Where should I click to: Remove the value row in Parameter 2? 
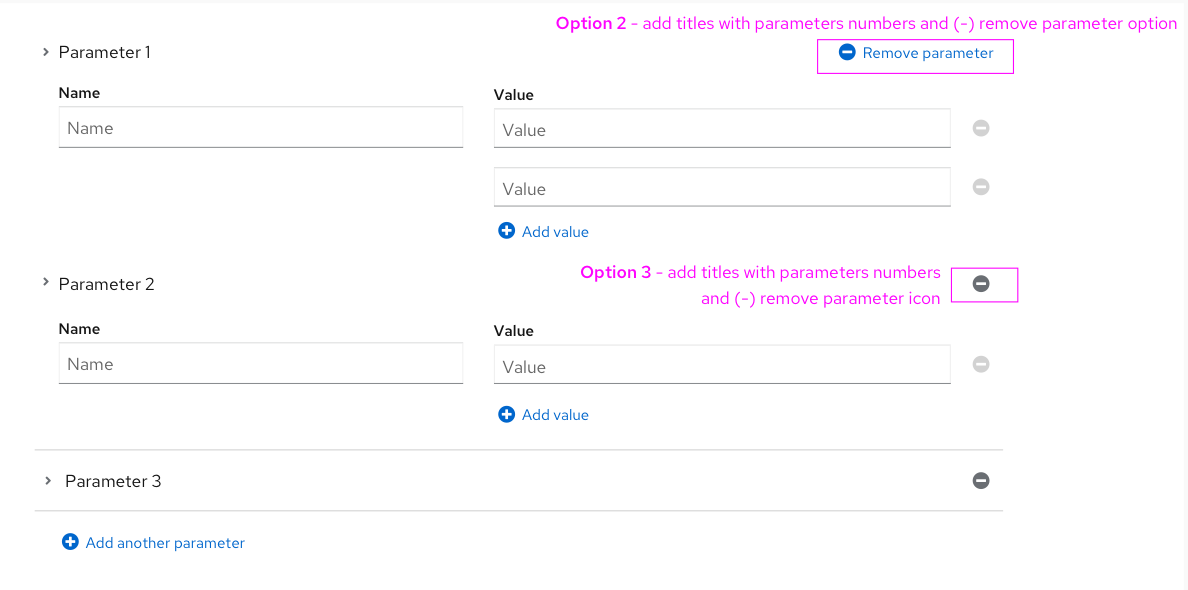tap(981, 365)
